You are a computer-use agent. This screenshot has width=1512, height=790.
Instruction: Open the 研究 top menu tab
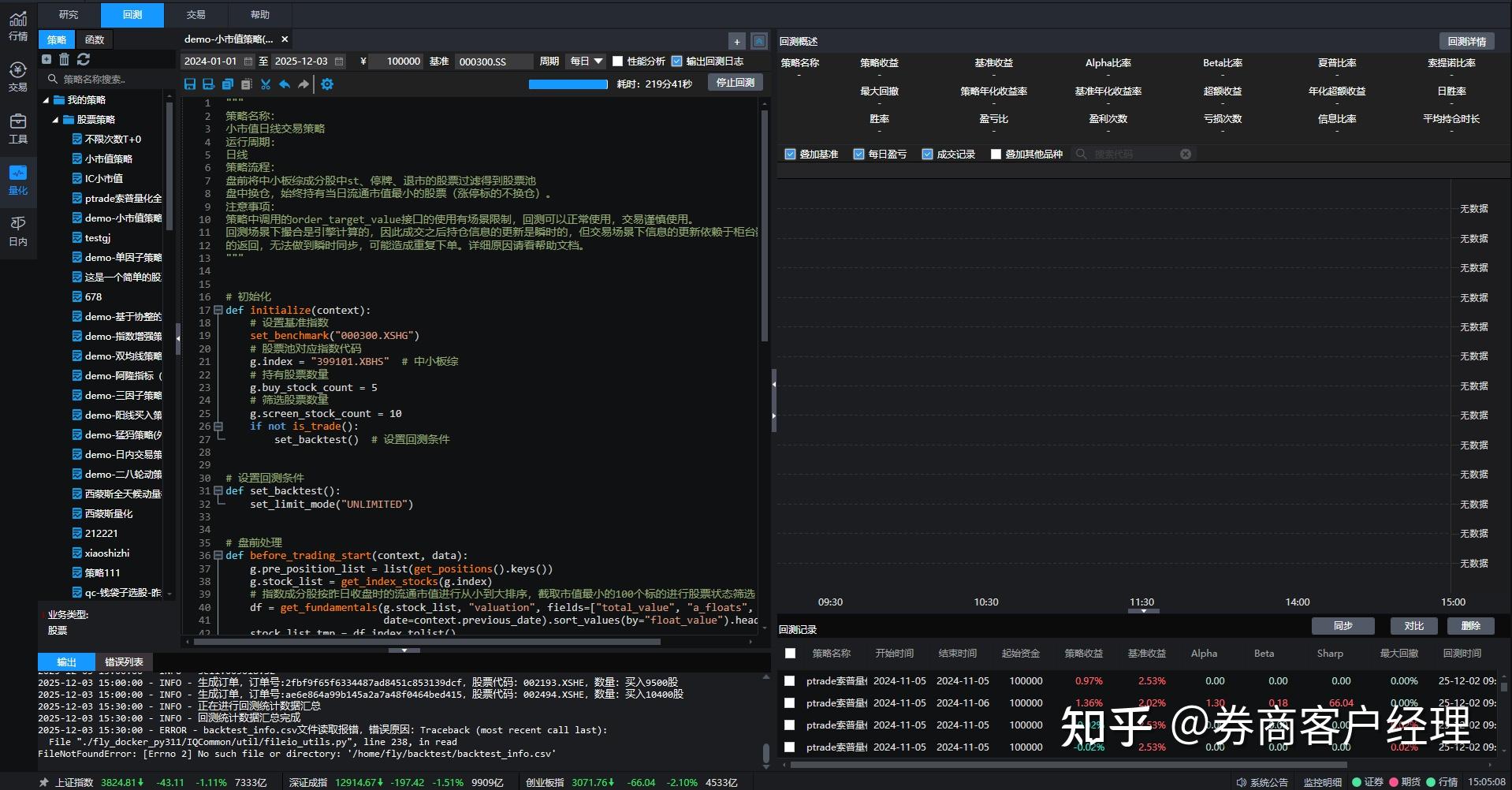point(69,14)
